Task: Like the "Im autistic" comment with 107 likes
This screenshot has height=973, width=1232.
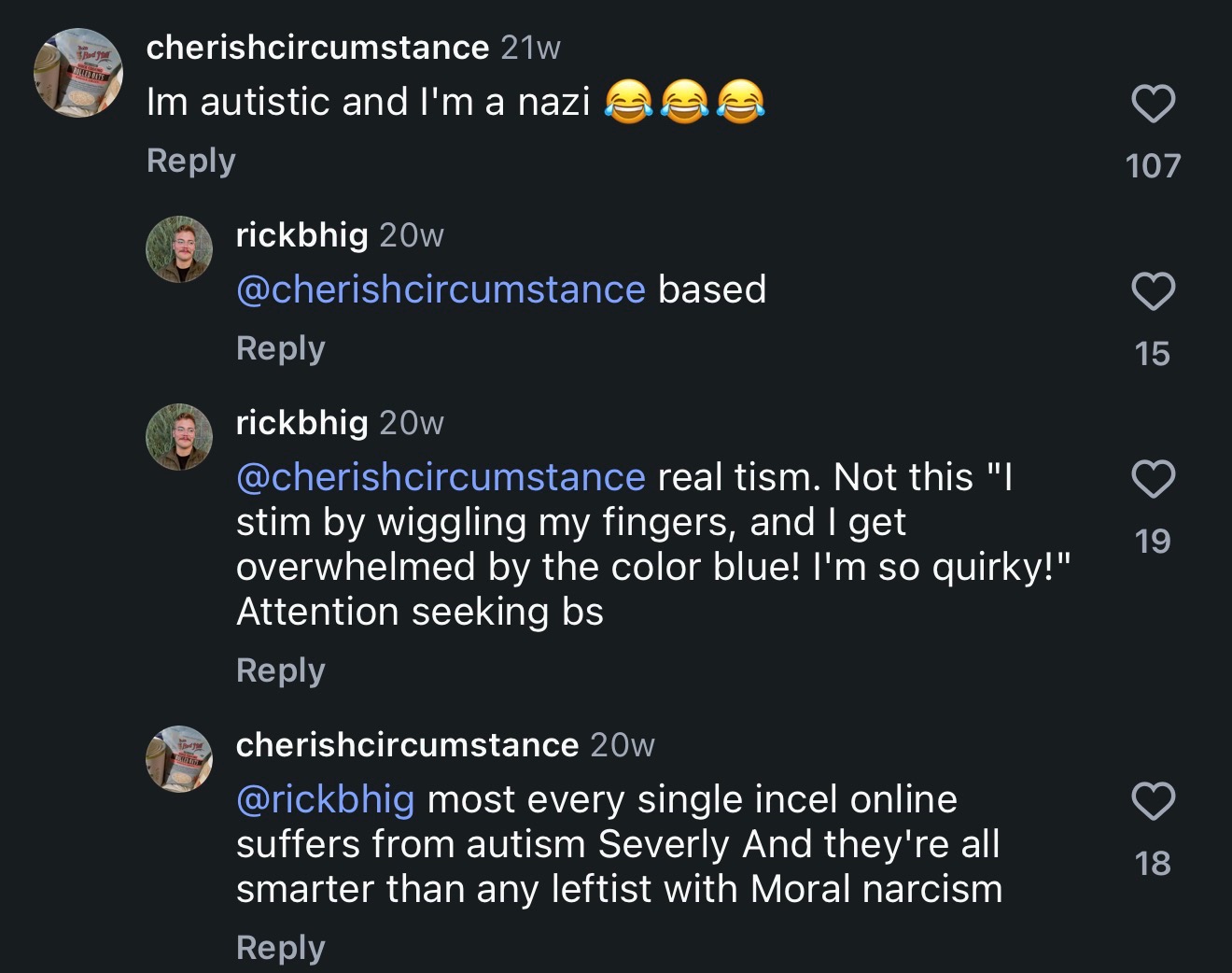Action: click(x=1154, y=104)
